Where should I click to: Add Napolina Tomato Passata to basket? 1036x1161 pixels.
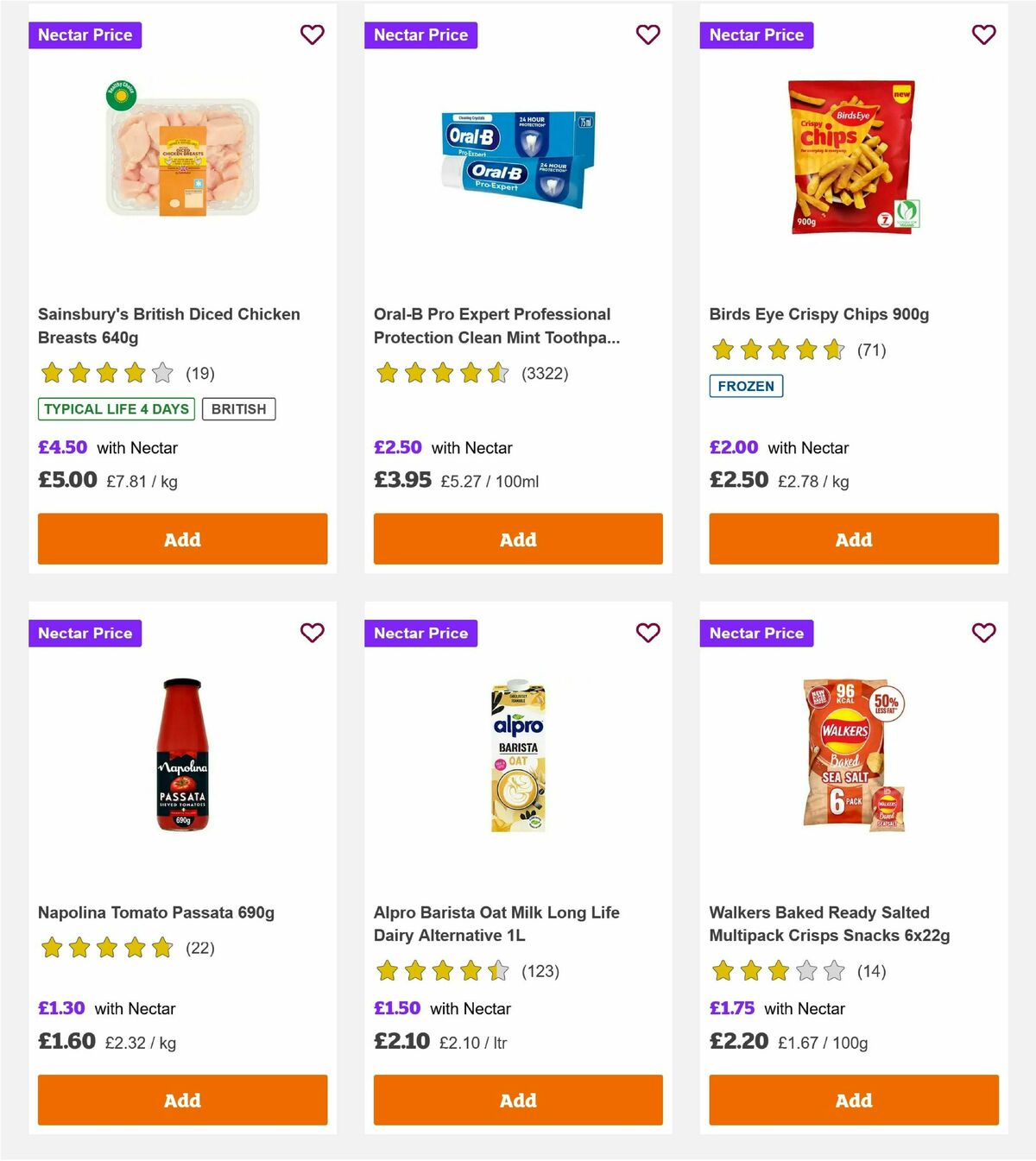pyautogui.click(x=182, y=1100)
